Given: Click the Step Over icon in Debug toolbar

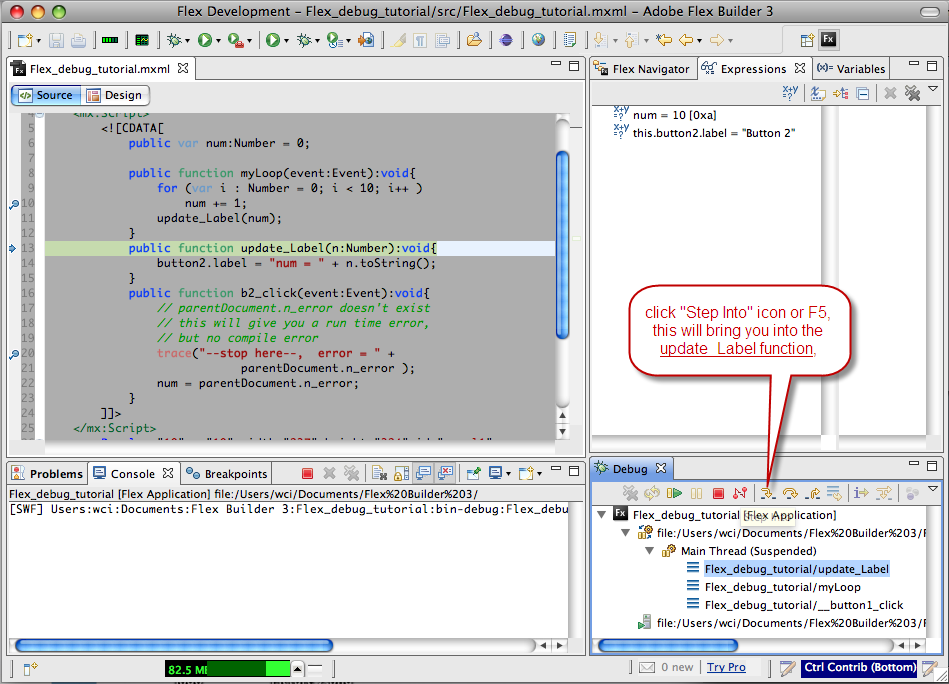Looking at the screenshot, I should coord(793,493).
